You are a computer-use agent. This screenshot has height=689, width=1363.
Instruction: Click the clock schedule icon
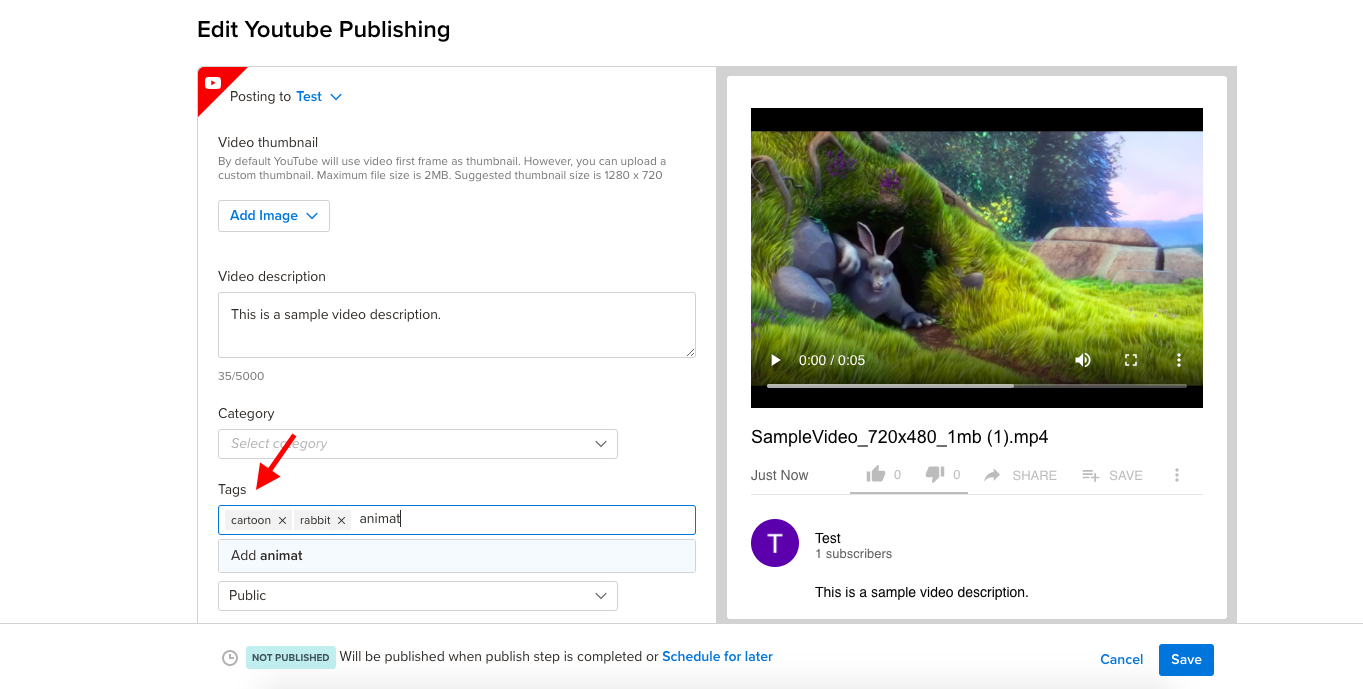pos(230,658)
